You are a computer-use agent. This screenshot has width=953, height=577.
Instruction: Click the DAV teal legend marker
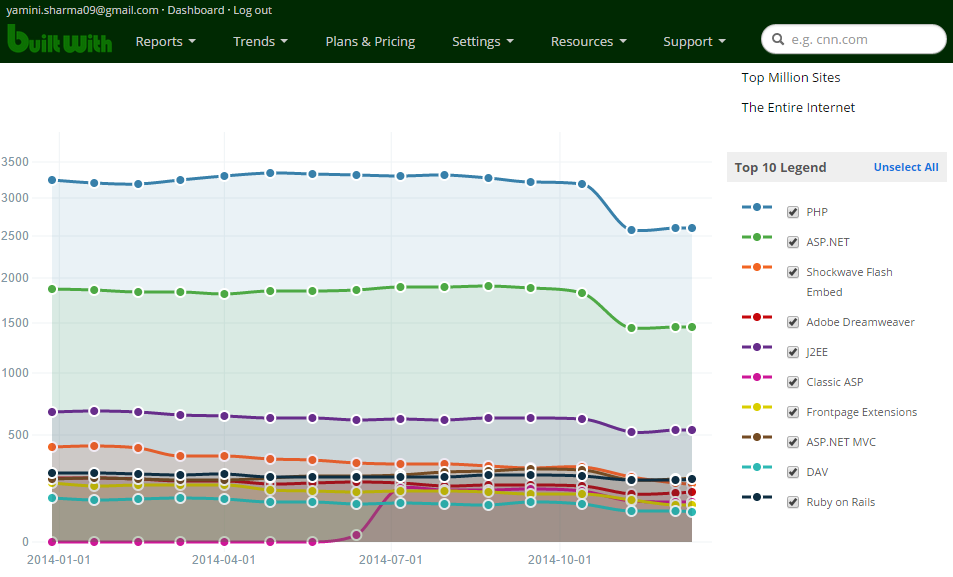(x=757, y=467)
